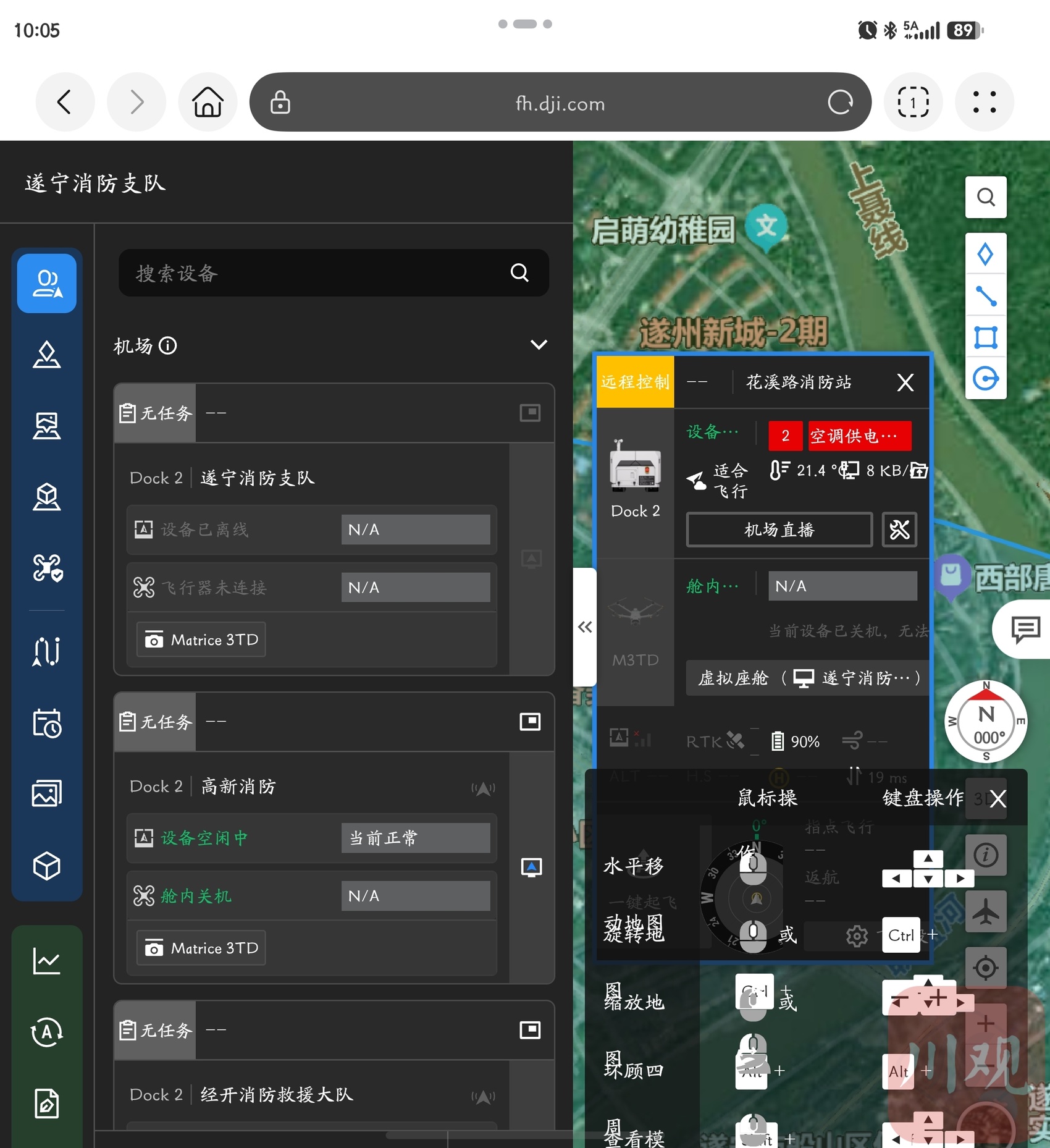Click the map search magnifier icon
Screen dimensions: 1050x1148
[x=986, y=197]
